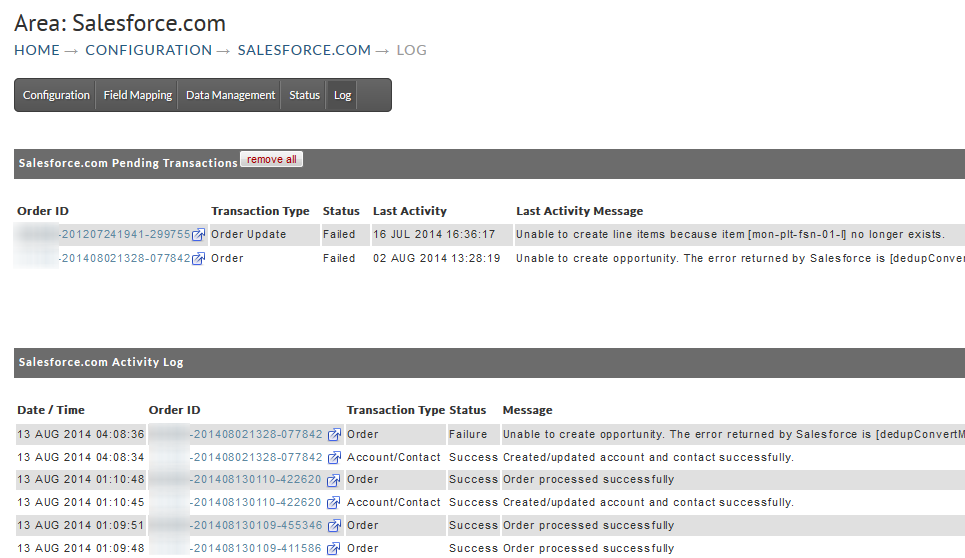Open the order link in the 04:08:34 Account/Contact row
Viewport: 965px width, 558px height.
click(256, 457)
